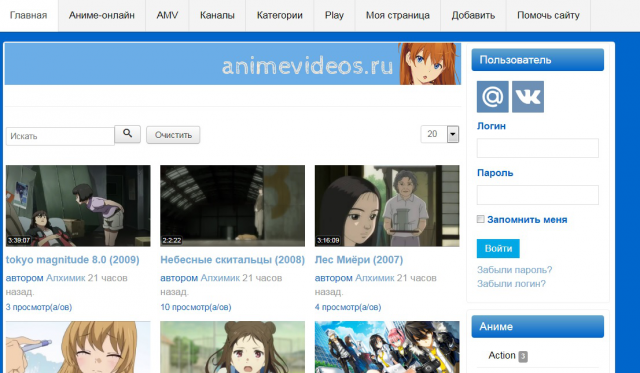The height and width of the screenshot is (373, 640).
Task: Click the Очистить button
Action: click(173, 135)
